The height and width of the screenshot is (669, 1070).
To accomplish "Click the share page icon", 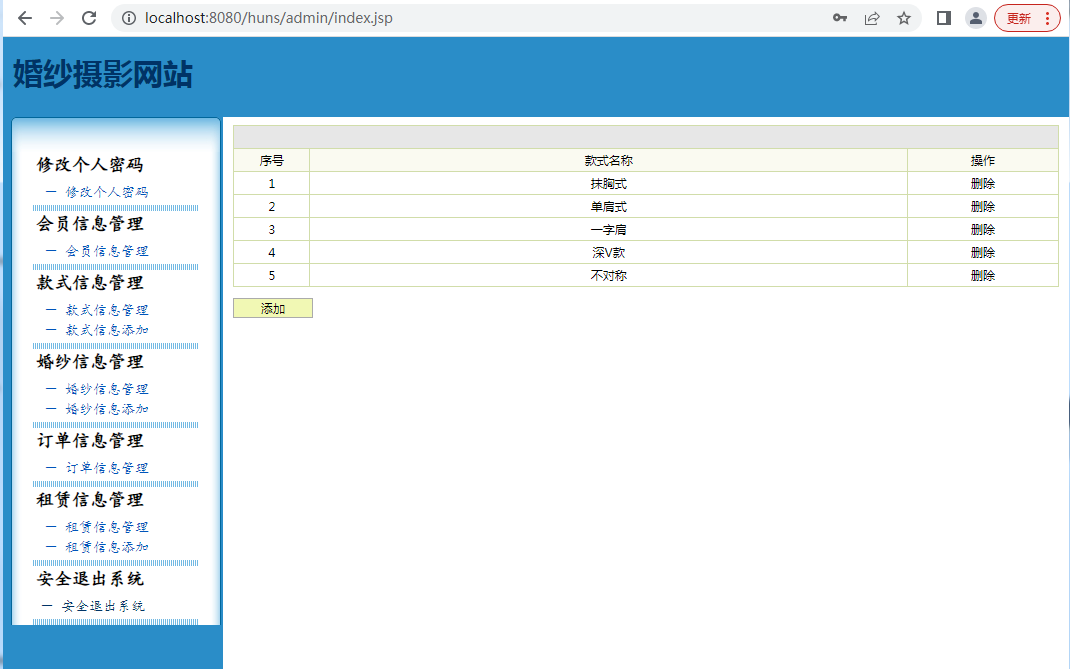I will (x=872, y=18).
